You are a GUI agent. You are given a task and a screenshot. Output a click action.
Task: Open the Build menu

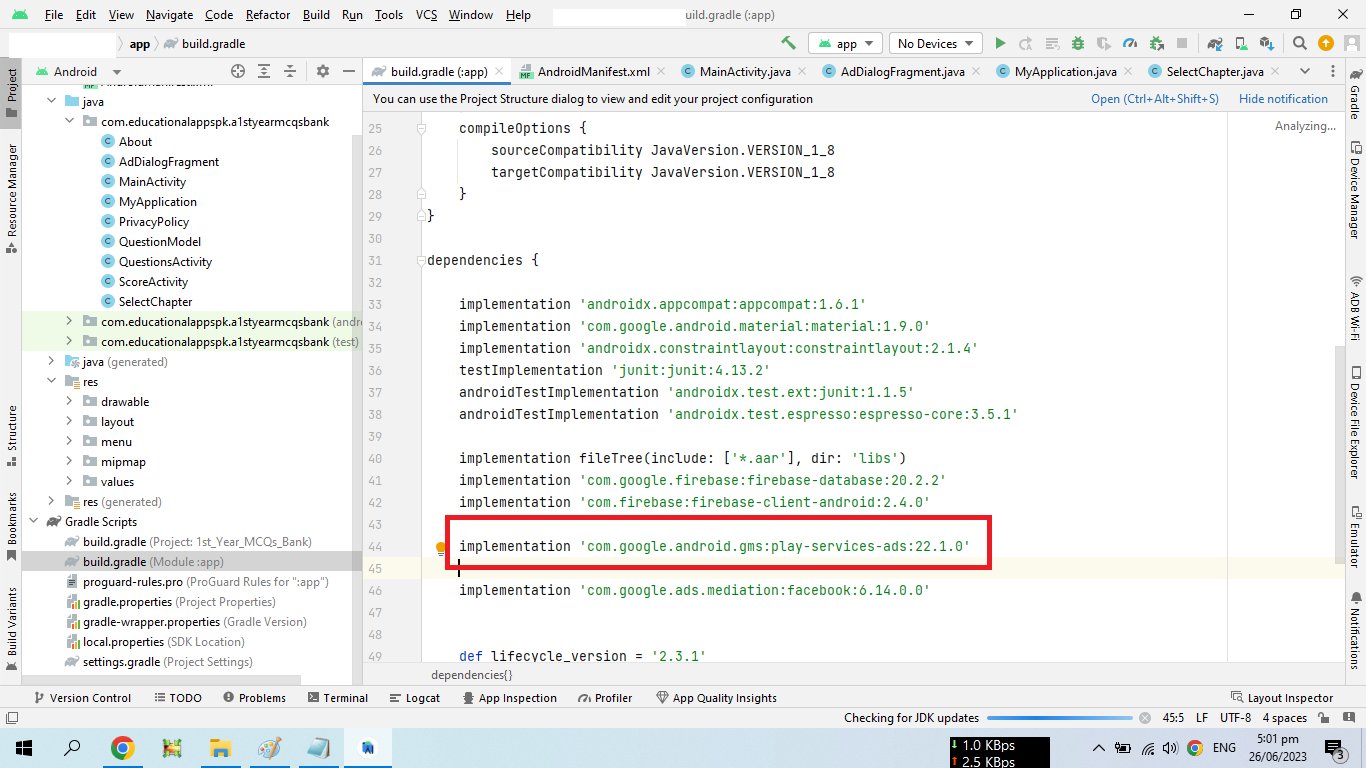point(316,15)
